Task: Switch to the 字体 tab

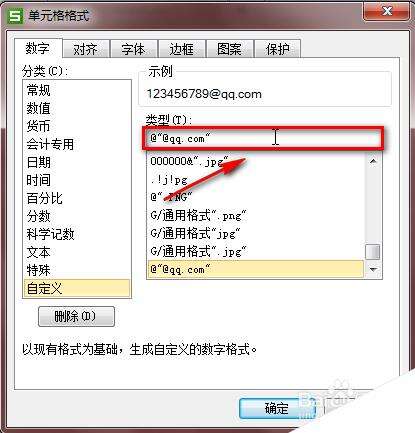Action: (x=133, y=50)
